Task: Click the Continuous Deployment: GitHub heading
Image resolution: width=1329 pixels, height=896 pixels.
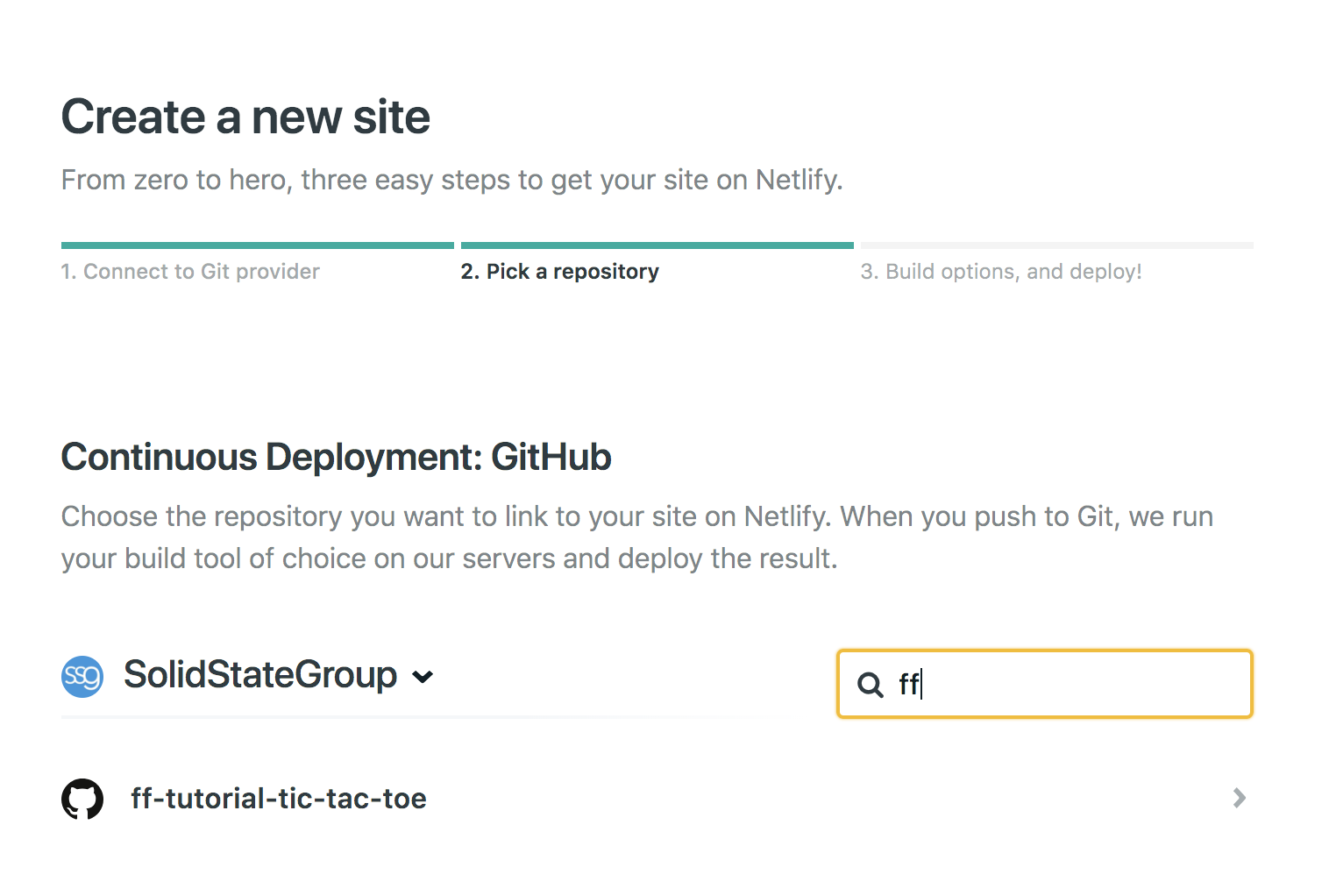Action: (x=336, y=457)
